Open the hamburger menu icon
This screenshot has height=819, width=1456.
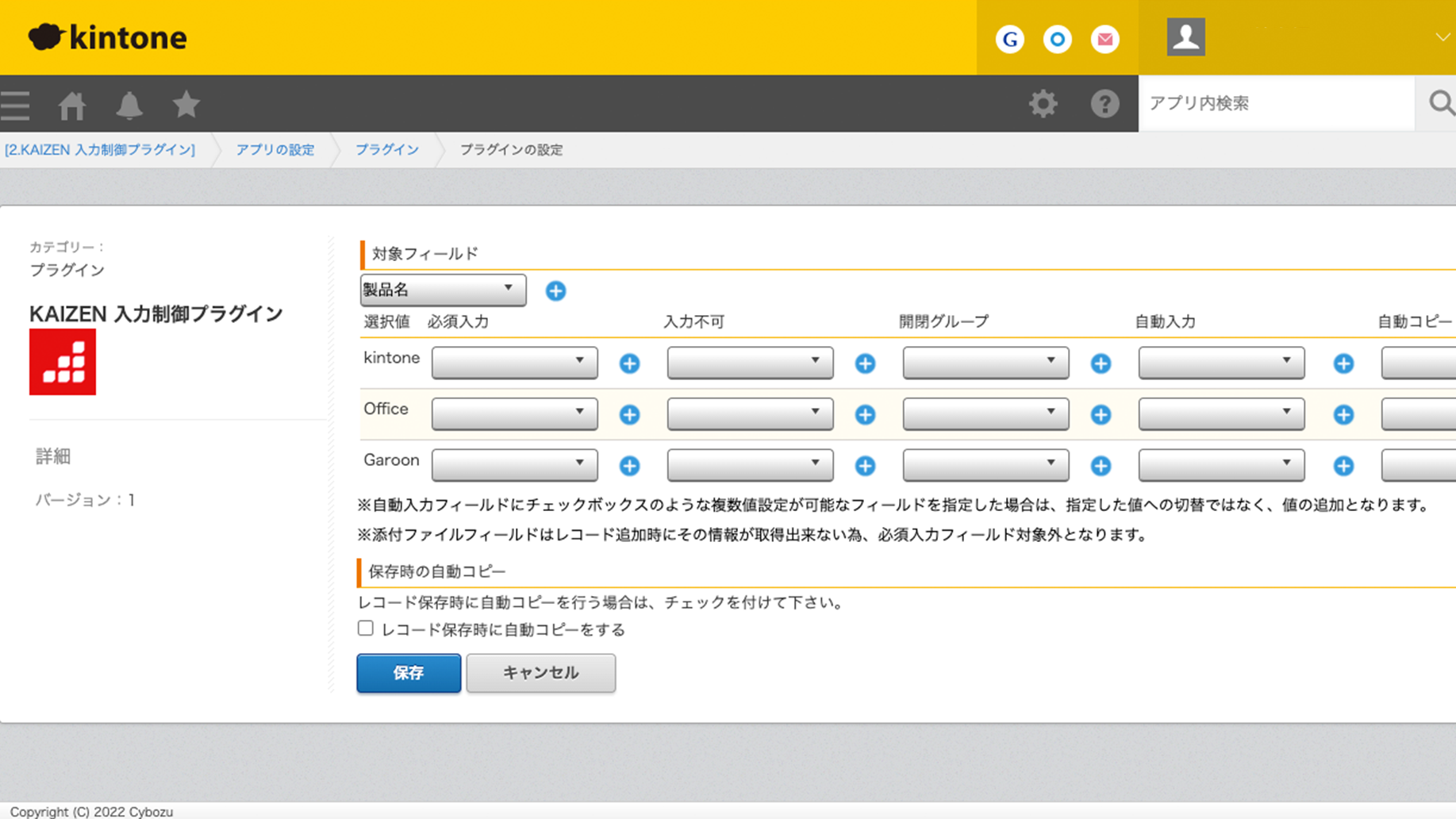(x=15, y=105)
